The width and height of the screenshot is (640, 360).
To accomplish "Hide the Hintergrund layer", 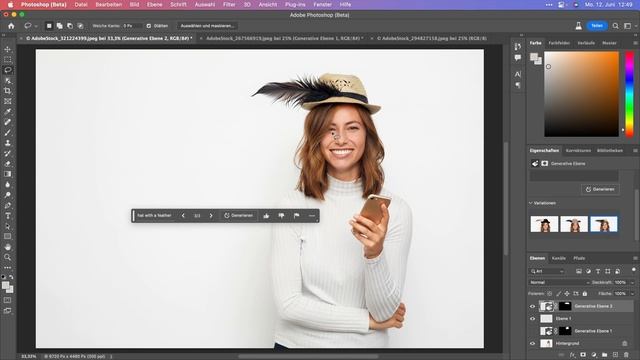I will click(x=532, y=344).
